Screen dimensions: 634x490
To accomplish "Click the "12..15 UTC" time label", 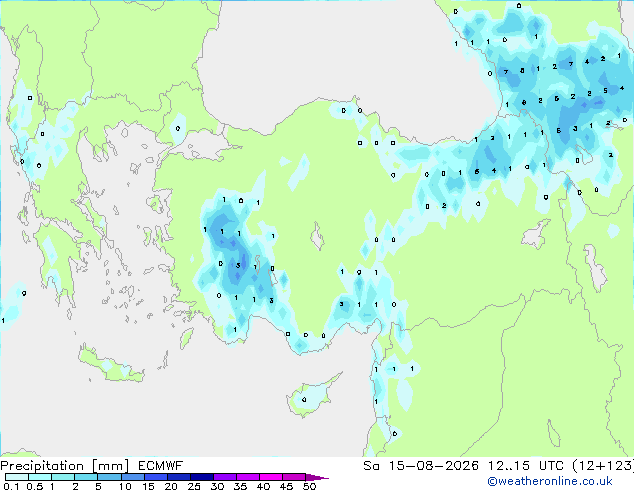I will [x=526, y=466].
